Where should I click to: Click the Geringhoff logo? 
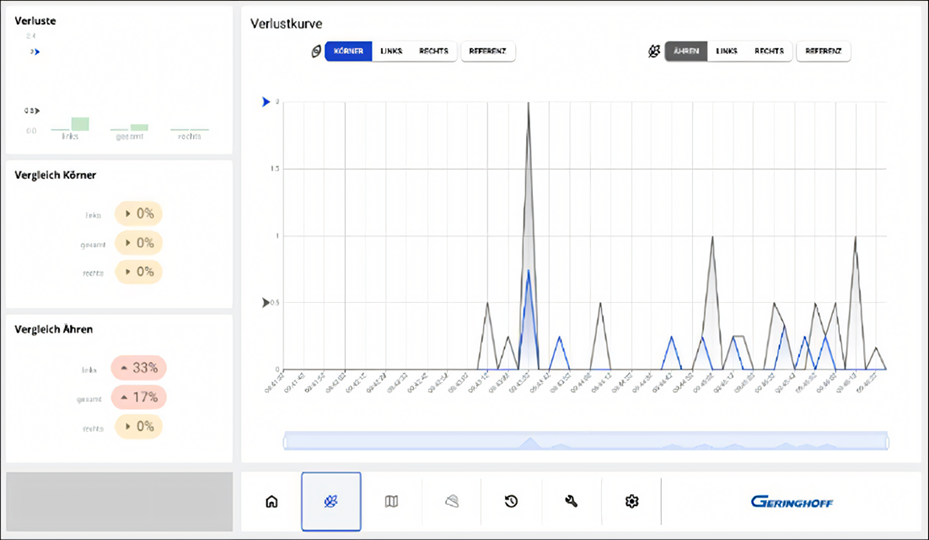791,502
